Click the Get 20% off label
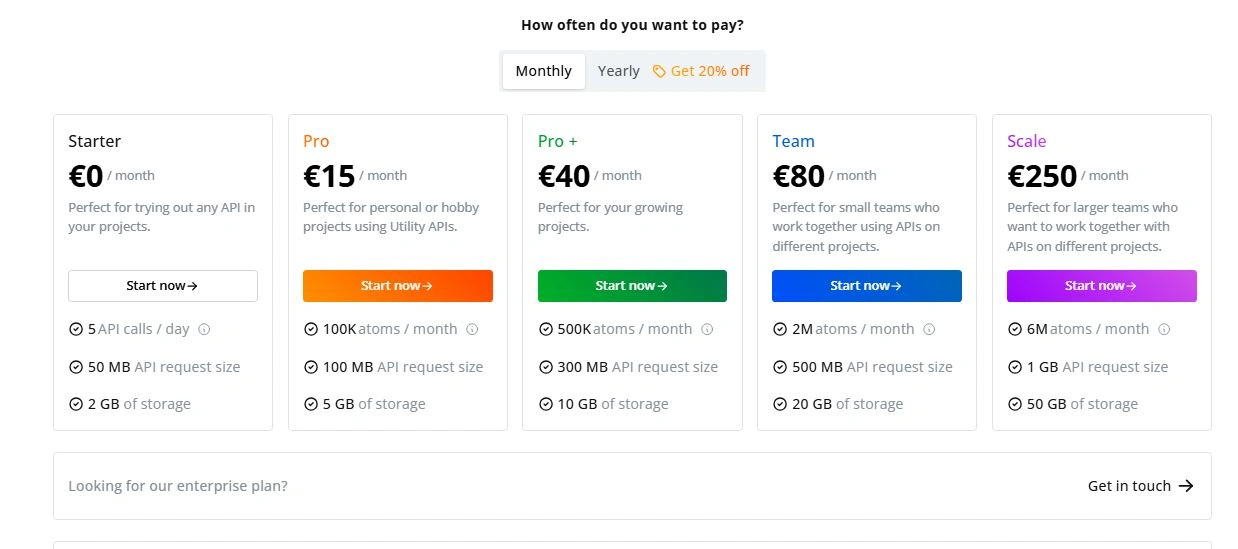 pos(710,71)
